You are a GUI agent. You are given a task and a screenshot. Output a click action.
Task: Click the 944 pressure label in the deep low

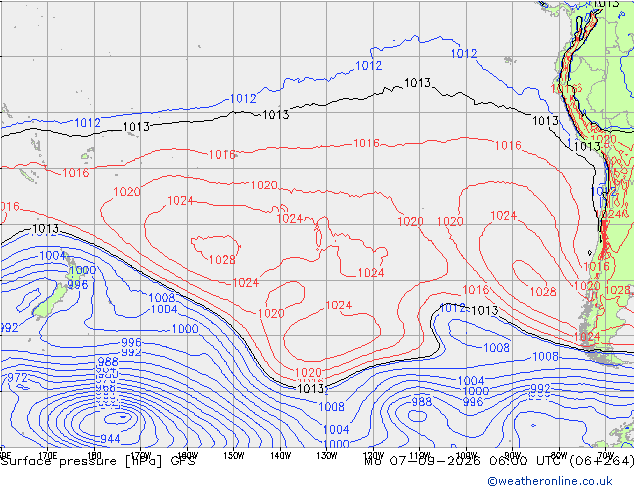coord(110,439)
